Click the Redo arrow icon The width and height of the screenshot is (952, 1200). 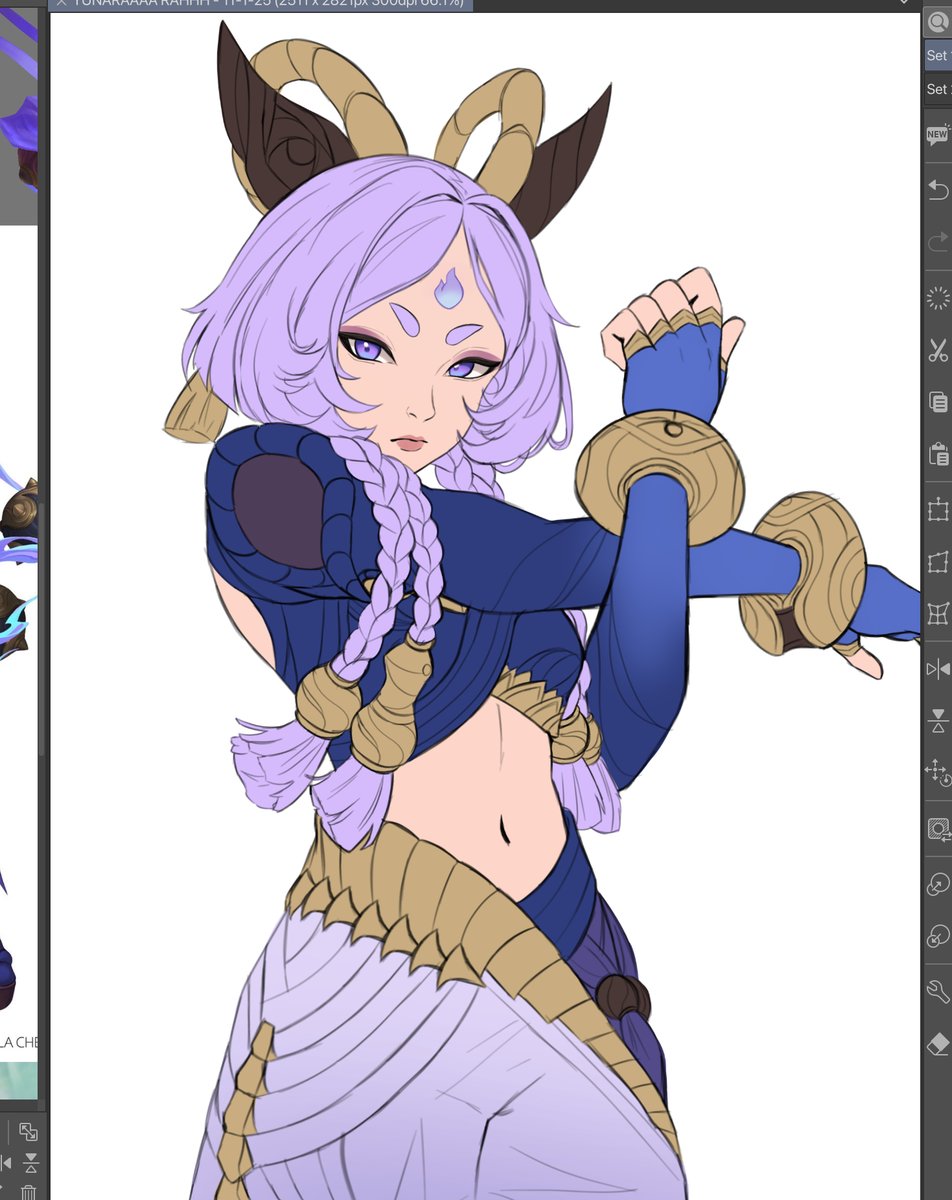click(x=937, y=242)
